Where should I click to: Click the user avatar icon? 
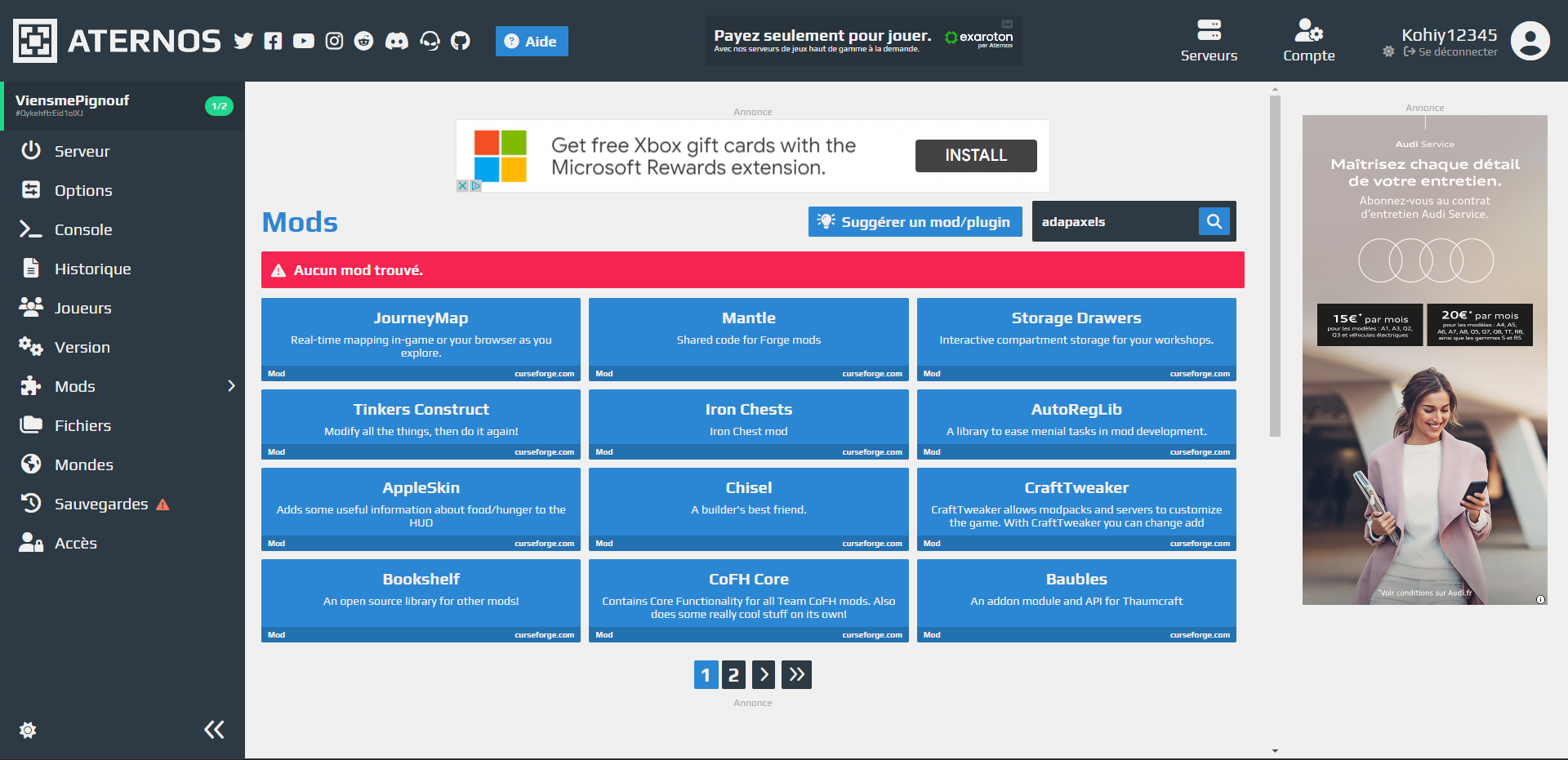pyautogui.click(x=1530, y=41)
